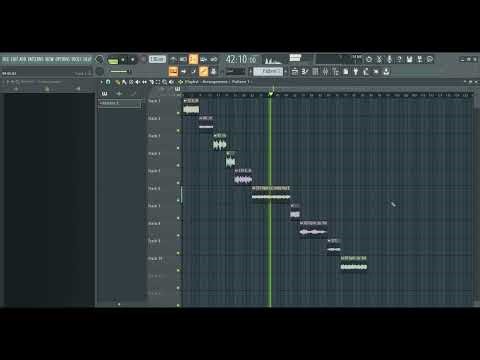Mute Track 10 using its green dot
480x360 pixels.
click(x=178, y=270)
